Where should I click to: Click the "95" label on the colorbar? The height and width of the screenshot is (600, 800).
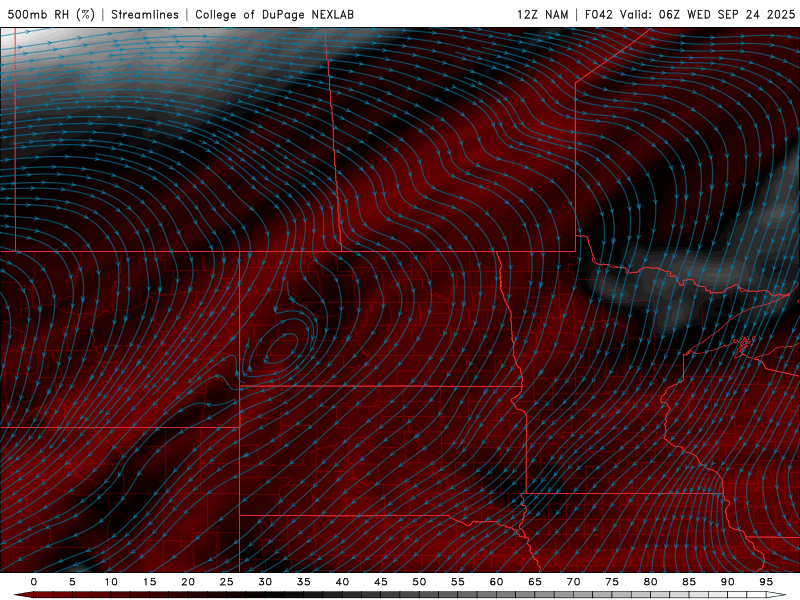pos(766,582)
